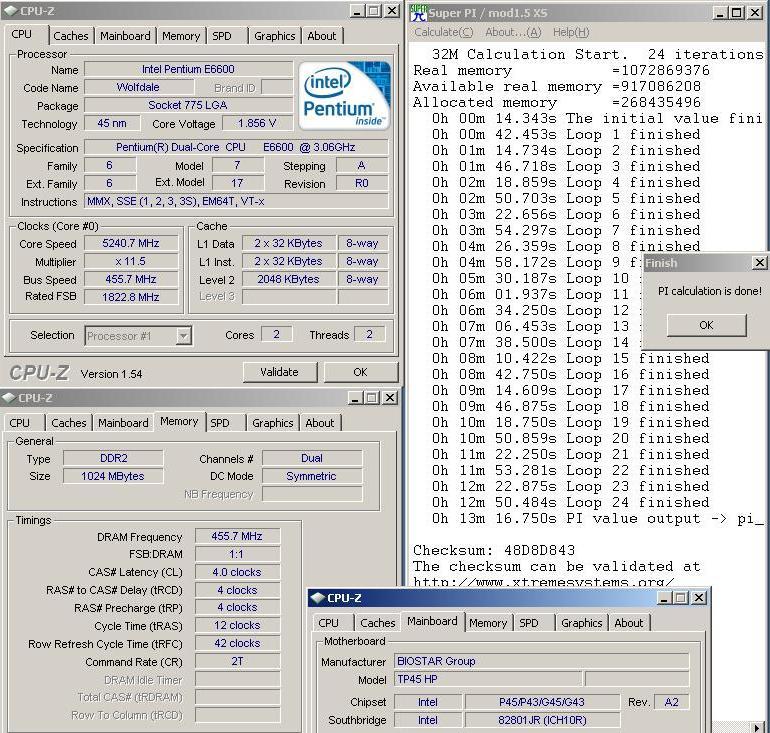Click the Manufacturer field BIOSTAR Group
The height and width of the screenshot is (733, 770).
(542, 661)
